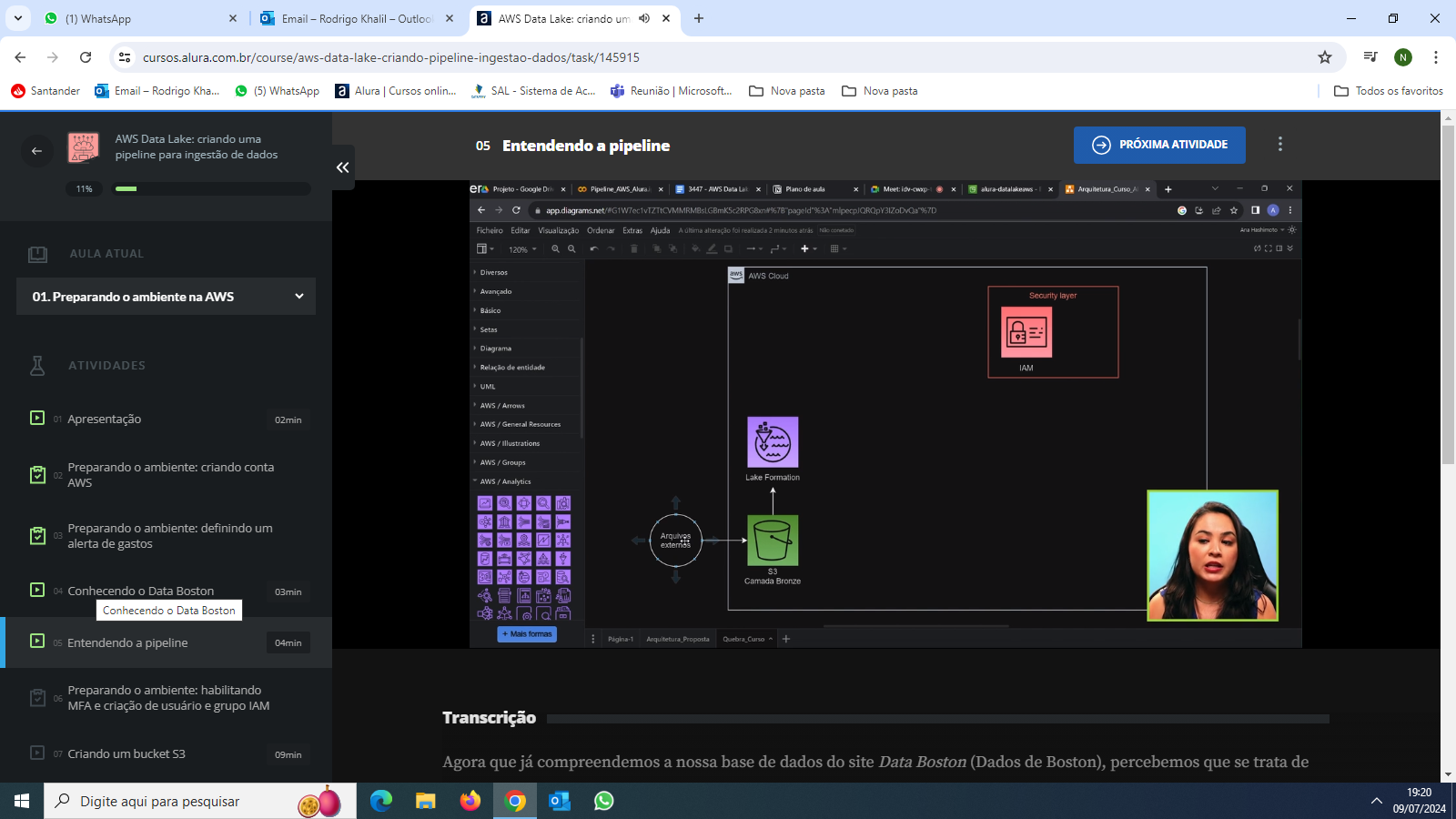Mute the AWS Data Lake tab audio icon
This screenshot has height=819, width=1456.
[x=644, y=18]
